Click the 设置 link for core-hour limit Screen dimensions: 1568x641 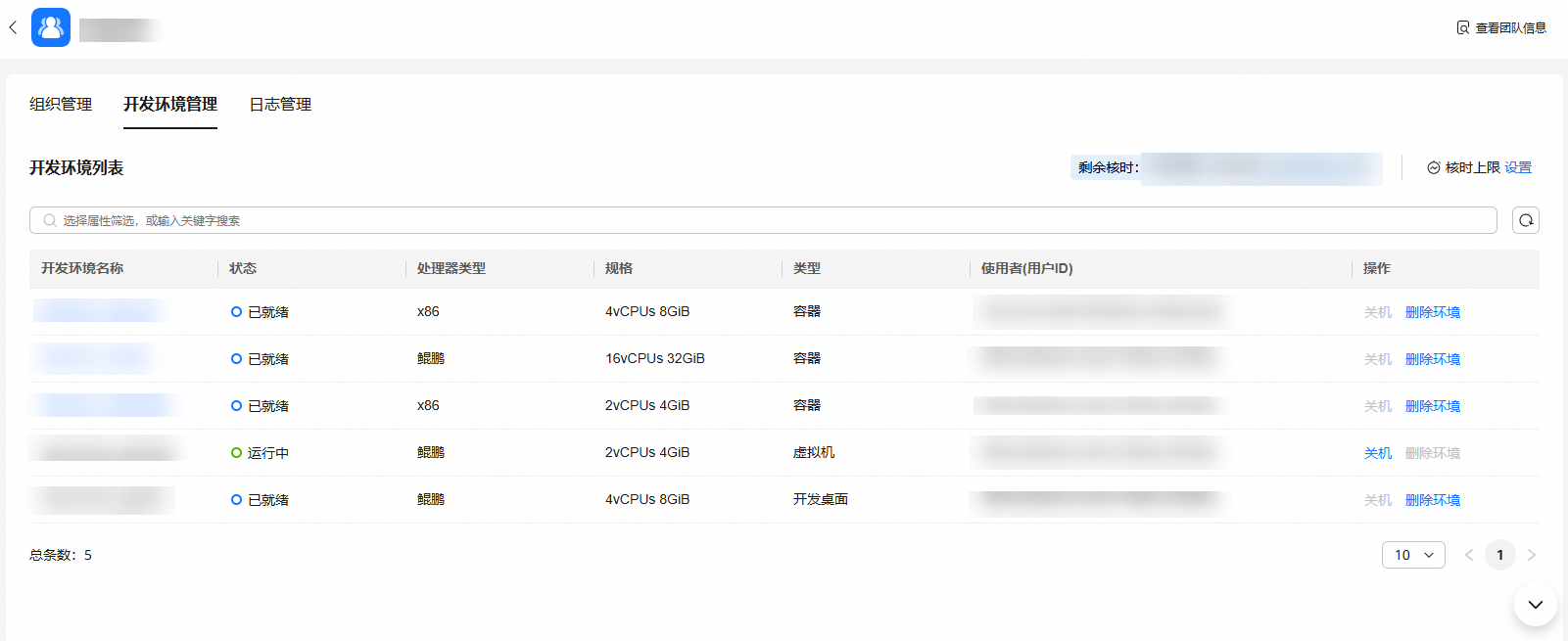point(1518,167)
